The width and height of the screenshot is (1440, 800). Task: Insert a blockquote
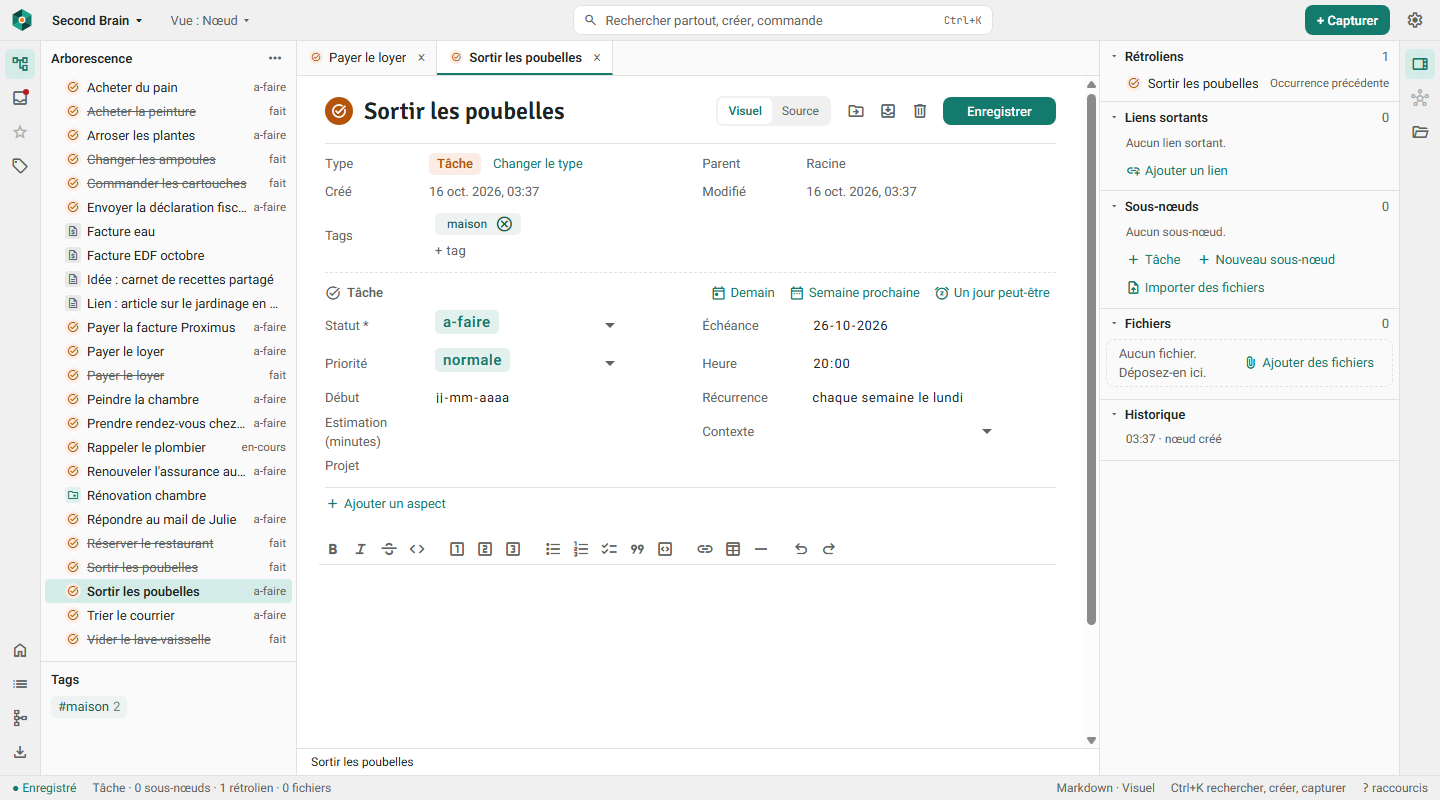click(x=637, y=549)
